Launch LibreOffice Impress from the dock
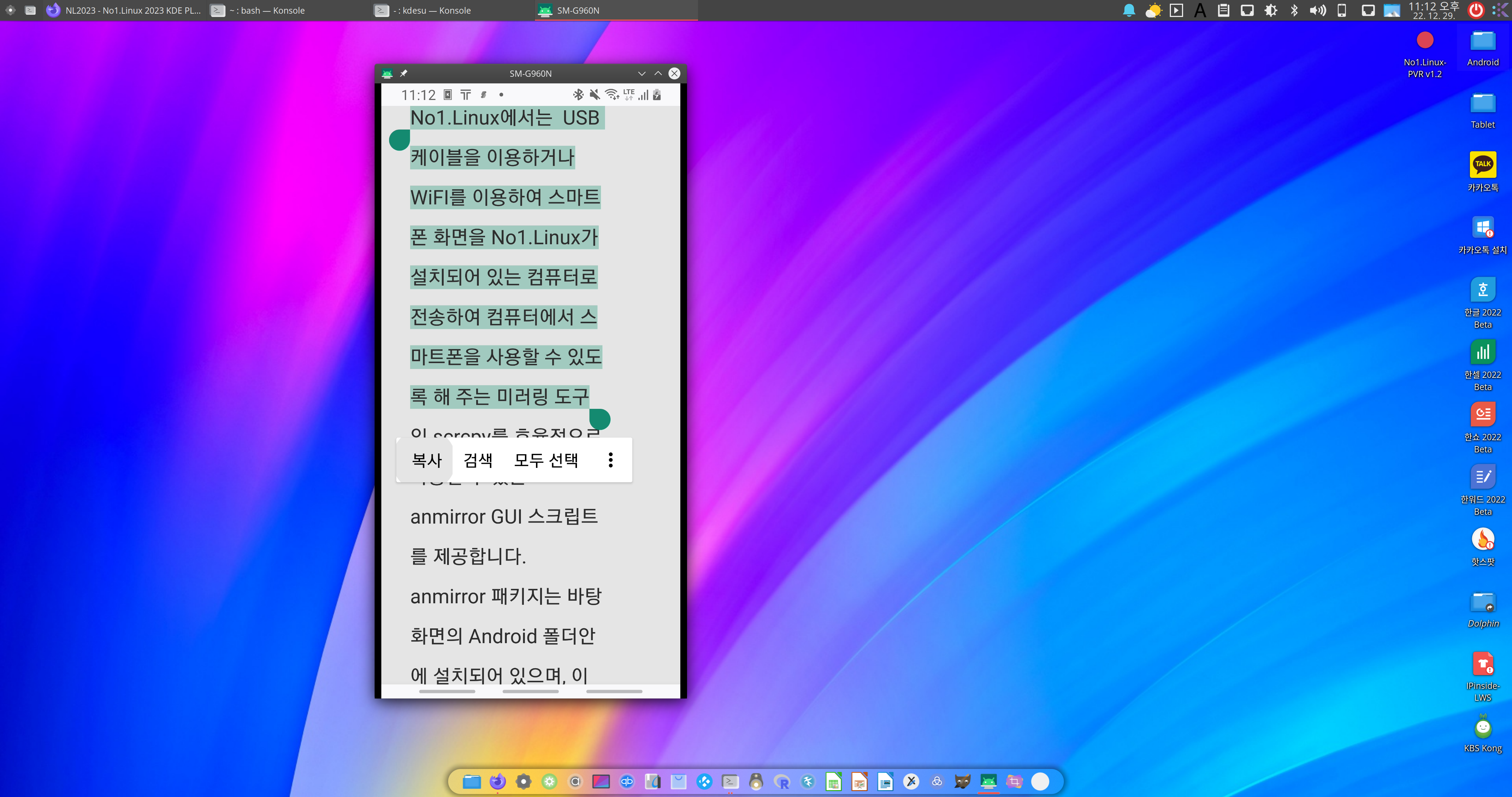The image size is (1512, 797). tap(859, 781)
